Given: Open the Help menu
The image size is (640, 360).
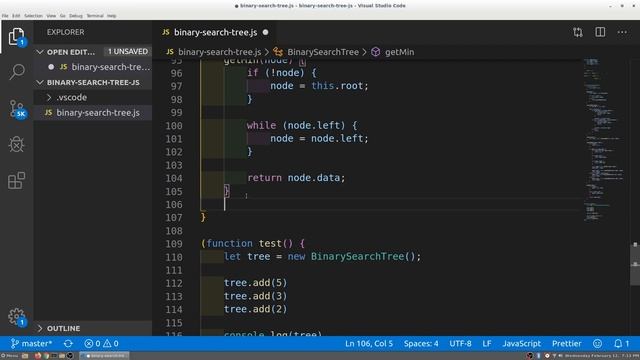Looking at the screenshot, I should 112,16.
